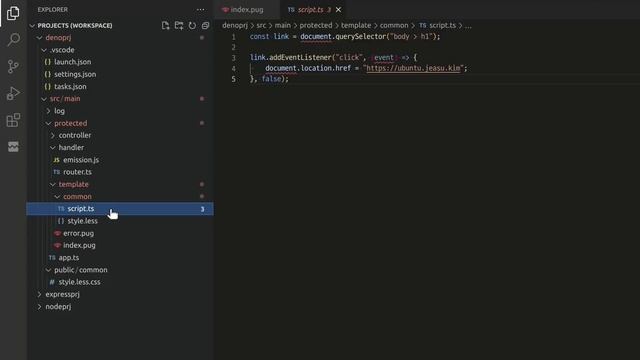Open error.pug file
Screen dimensions: 640x360
[78, 233]
